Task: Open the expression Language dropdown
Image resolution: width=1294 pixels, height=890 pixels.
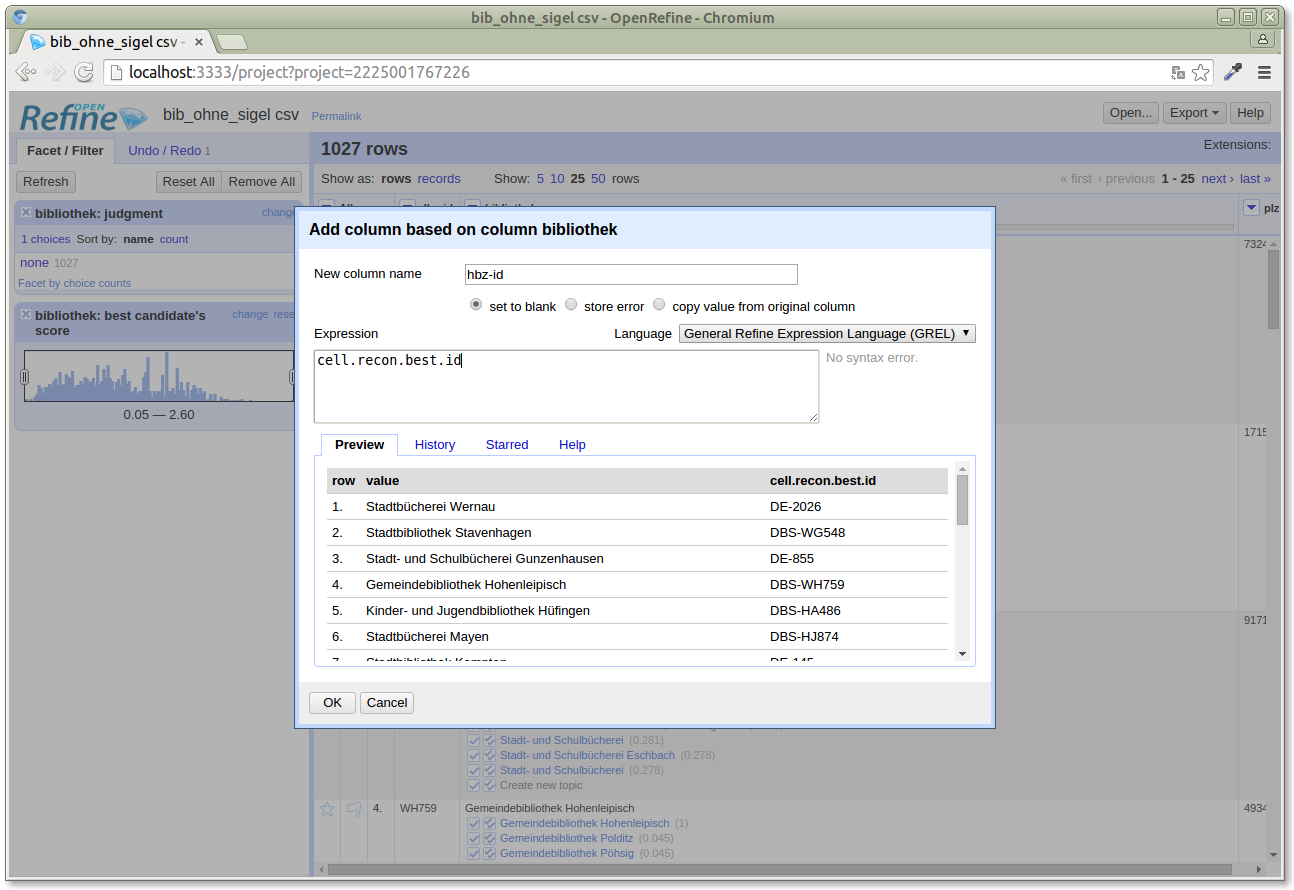Action: (x=827, y=333)
